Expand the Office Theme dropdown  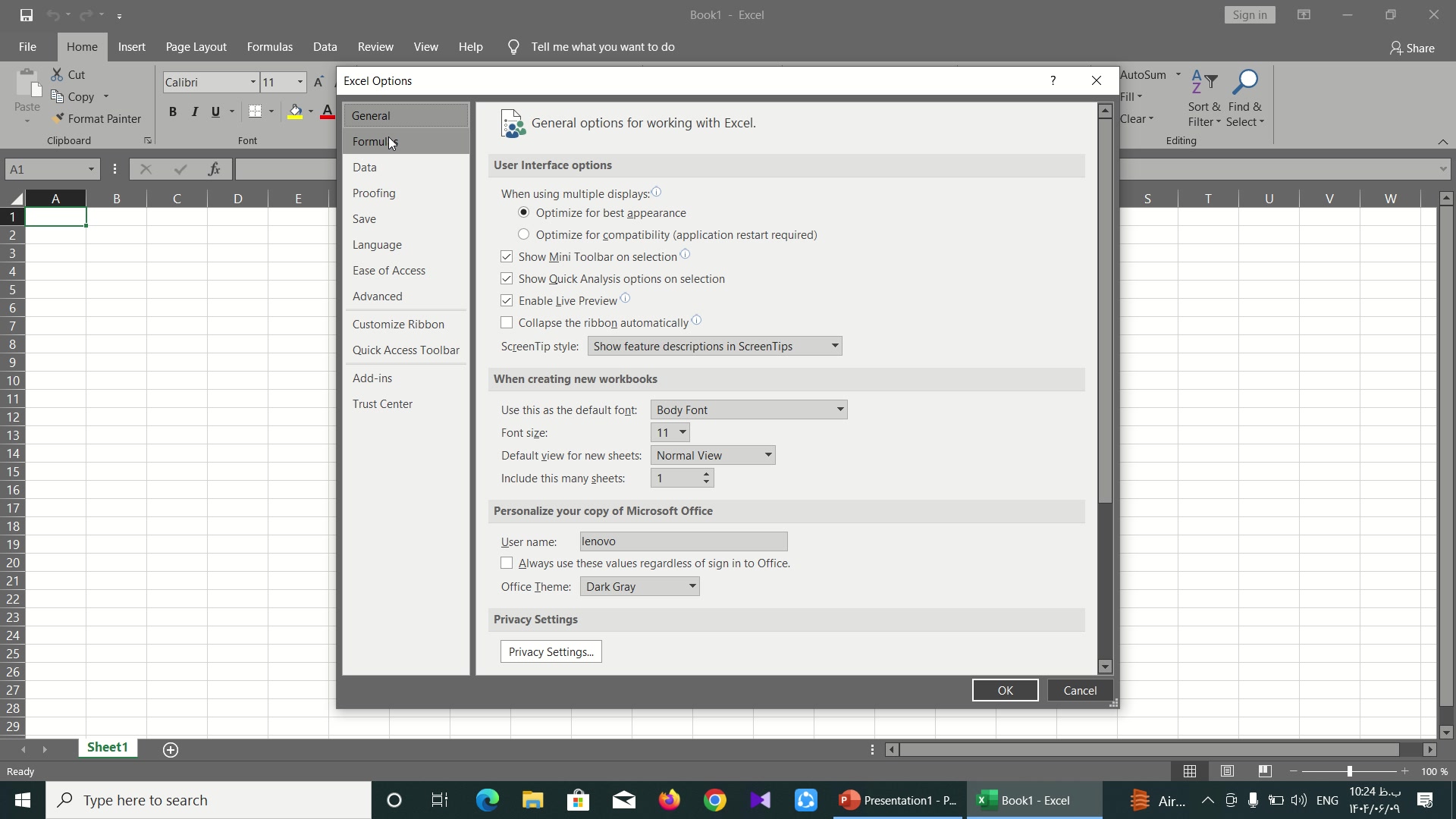pos(639,587)
